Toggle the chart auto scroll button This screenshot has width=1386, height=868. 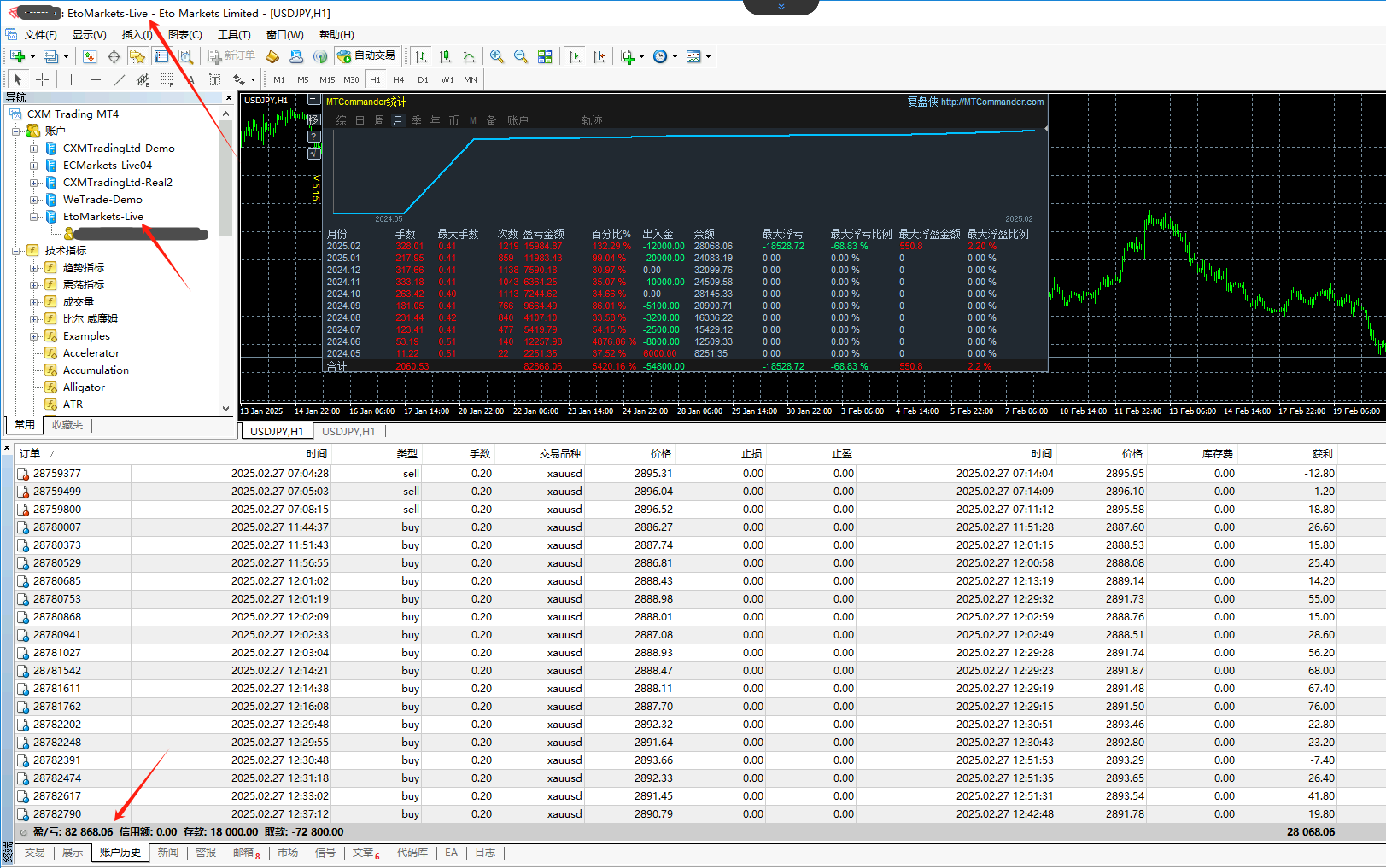tap(575, 56)
